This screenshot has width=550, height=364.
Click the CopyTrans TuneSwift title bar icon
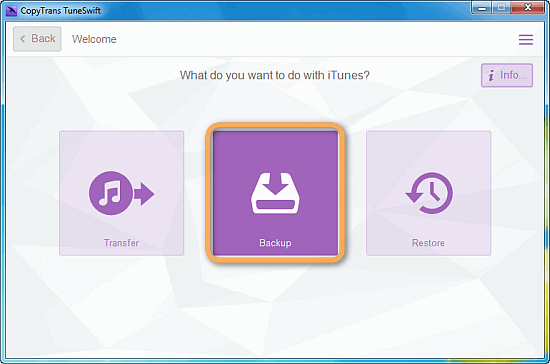tap(11, 11)
